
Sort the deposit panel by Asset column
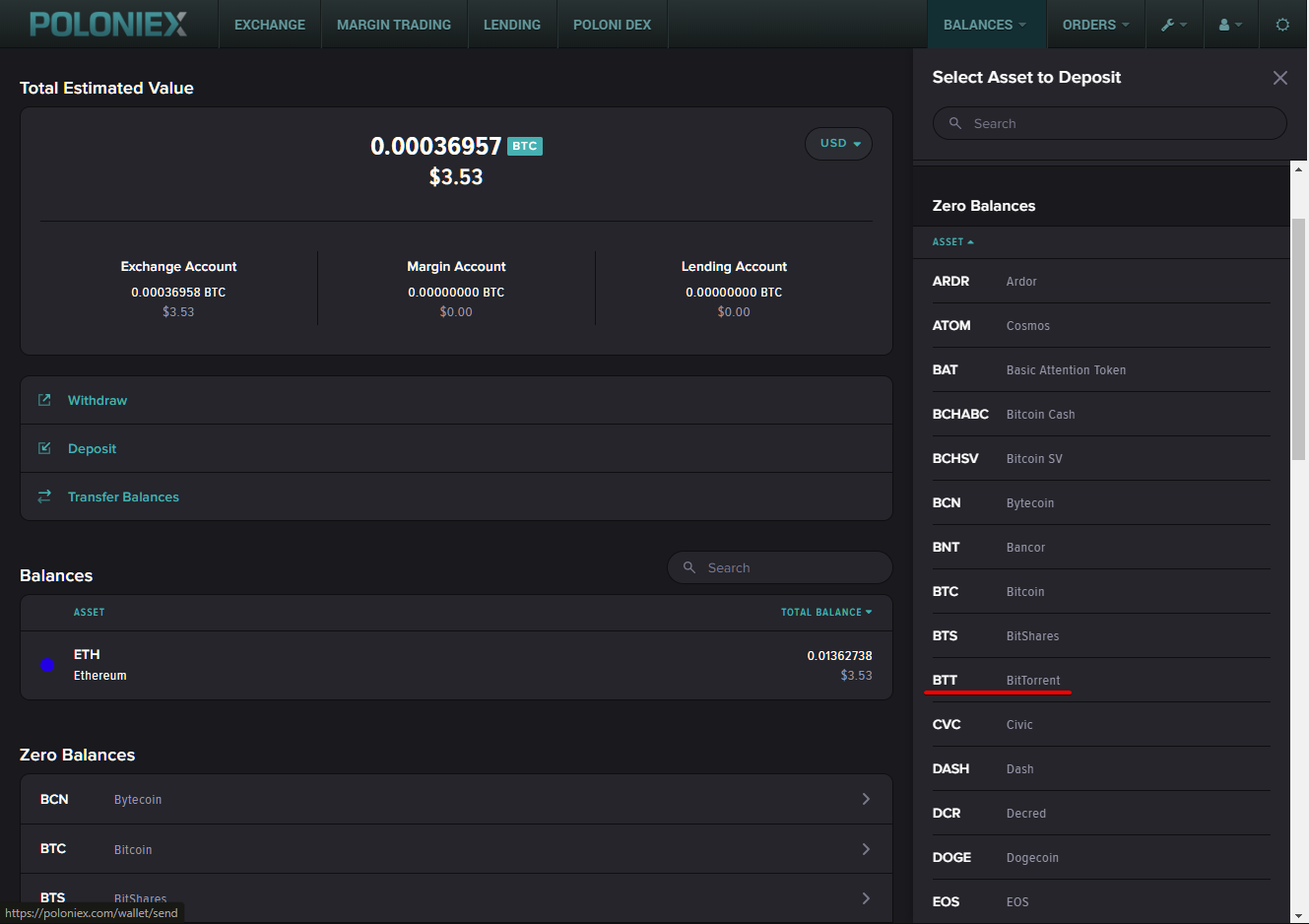(952, 241)
